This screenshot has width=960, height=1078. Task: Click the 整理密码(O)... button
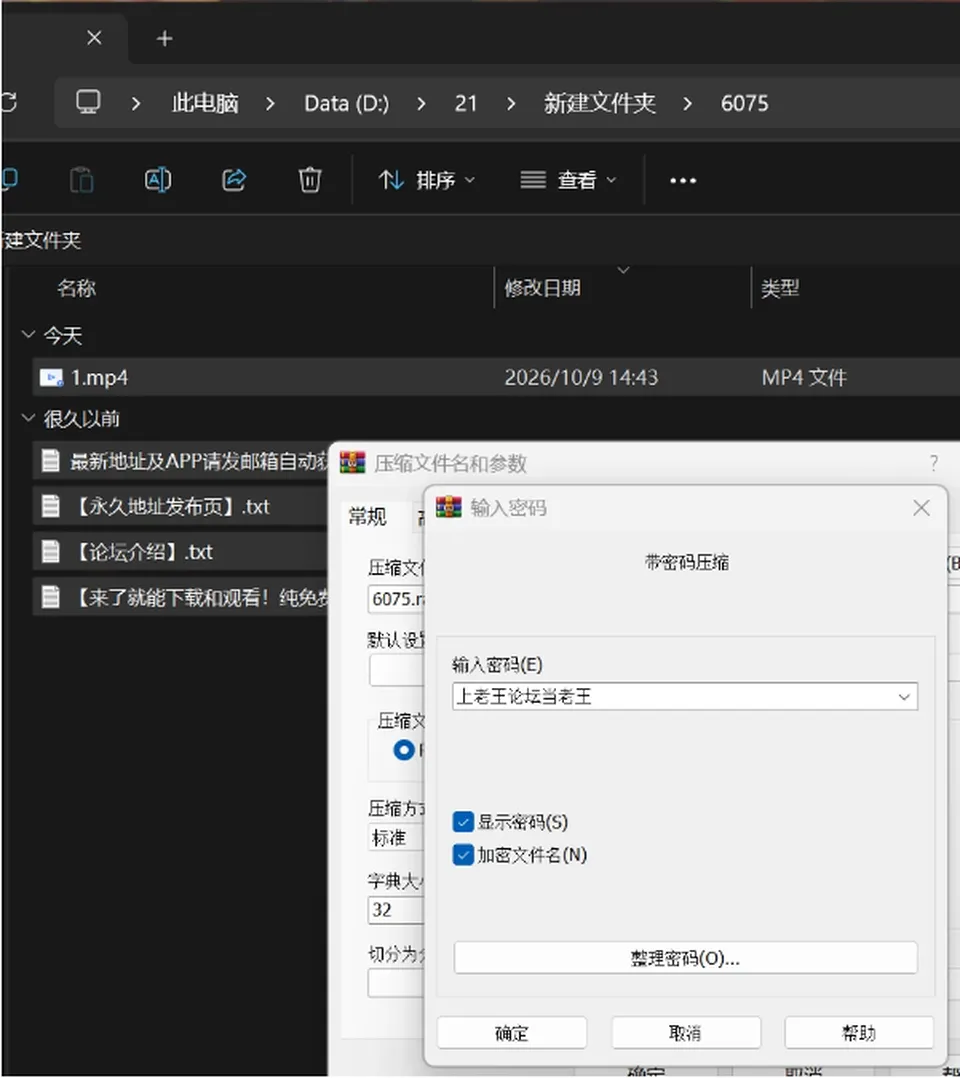pyautogui.click(x=685, y=958)
